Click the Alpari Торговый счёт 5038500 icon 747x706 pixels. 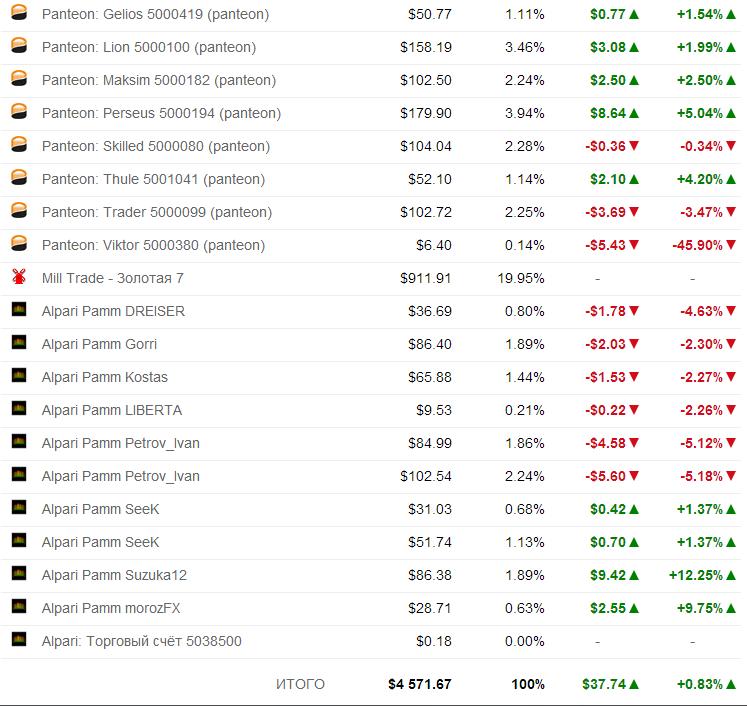point(18,640)
